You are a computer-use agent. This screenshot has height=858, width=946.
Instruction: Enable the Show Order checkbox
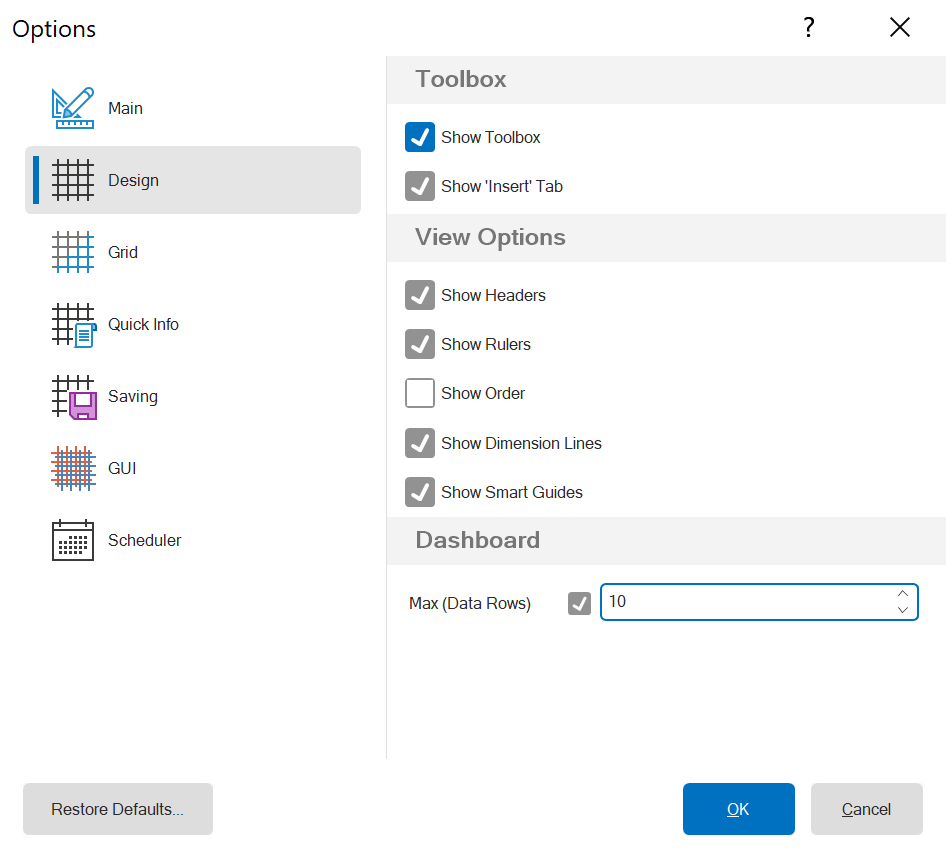420,394
